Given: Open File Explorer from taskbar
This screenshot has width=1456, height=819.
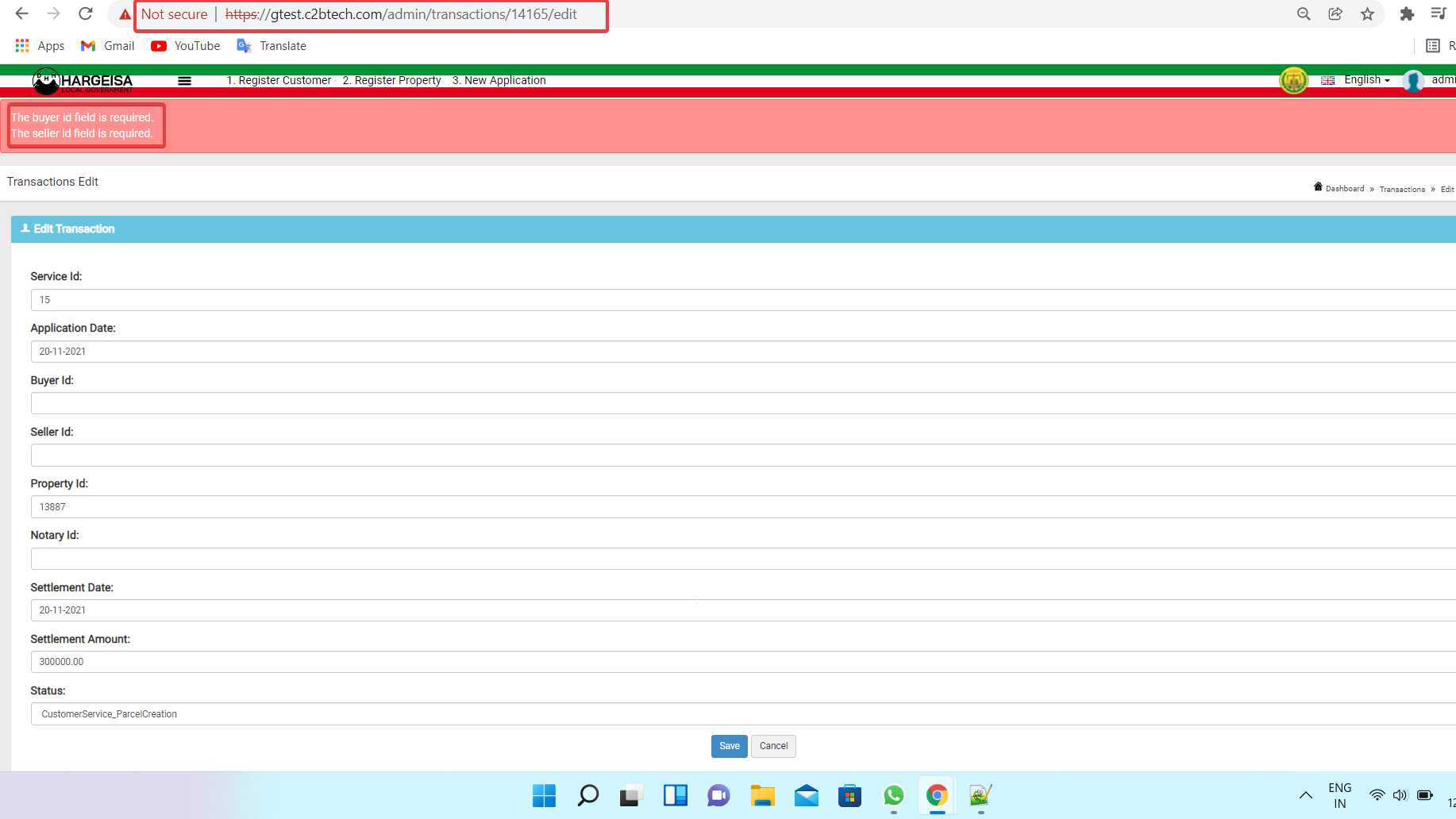Looking at the screenshot, I should coord(762,795).
